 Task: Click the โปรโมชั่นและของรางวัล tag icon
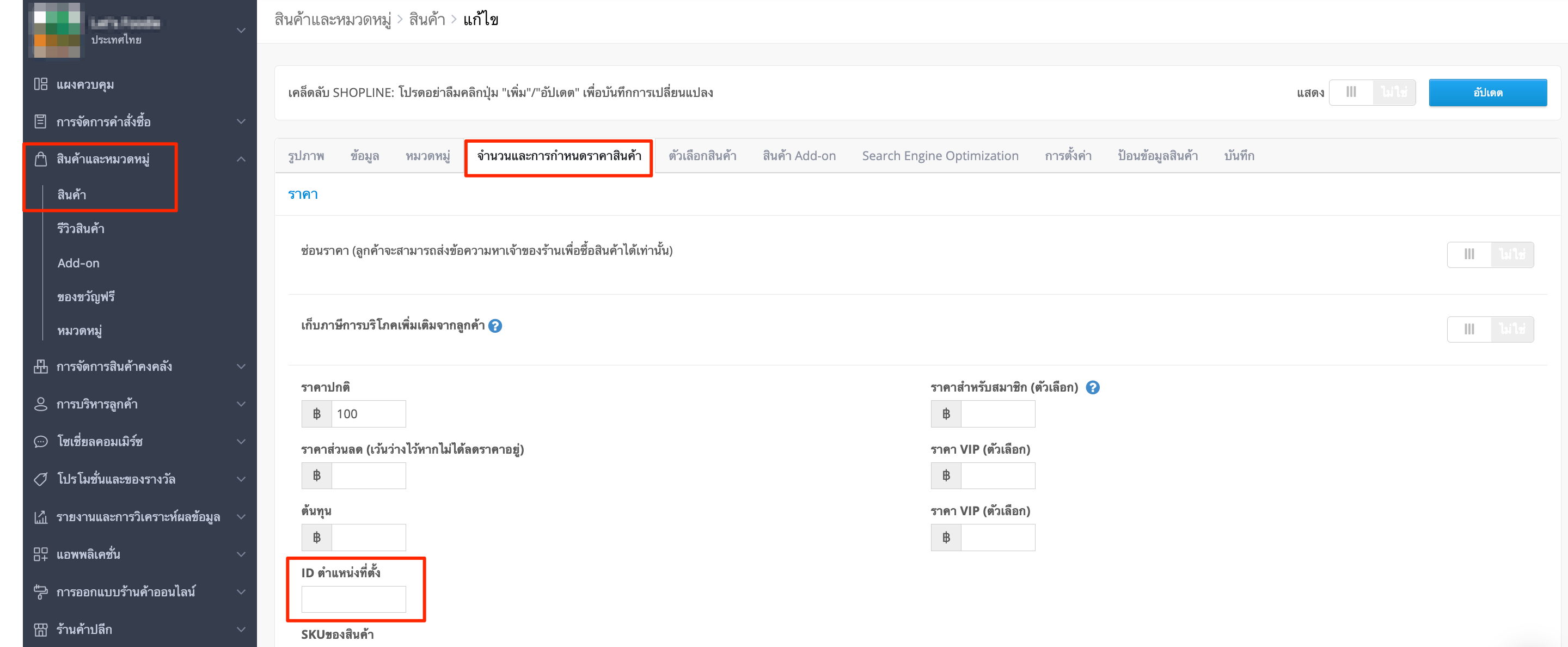[x=41, y=479]
